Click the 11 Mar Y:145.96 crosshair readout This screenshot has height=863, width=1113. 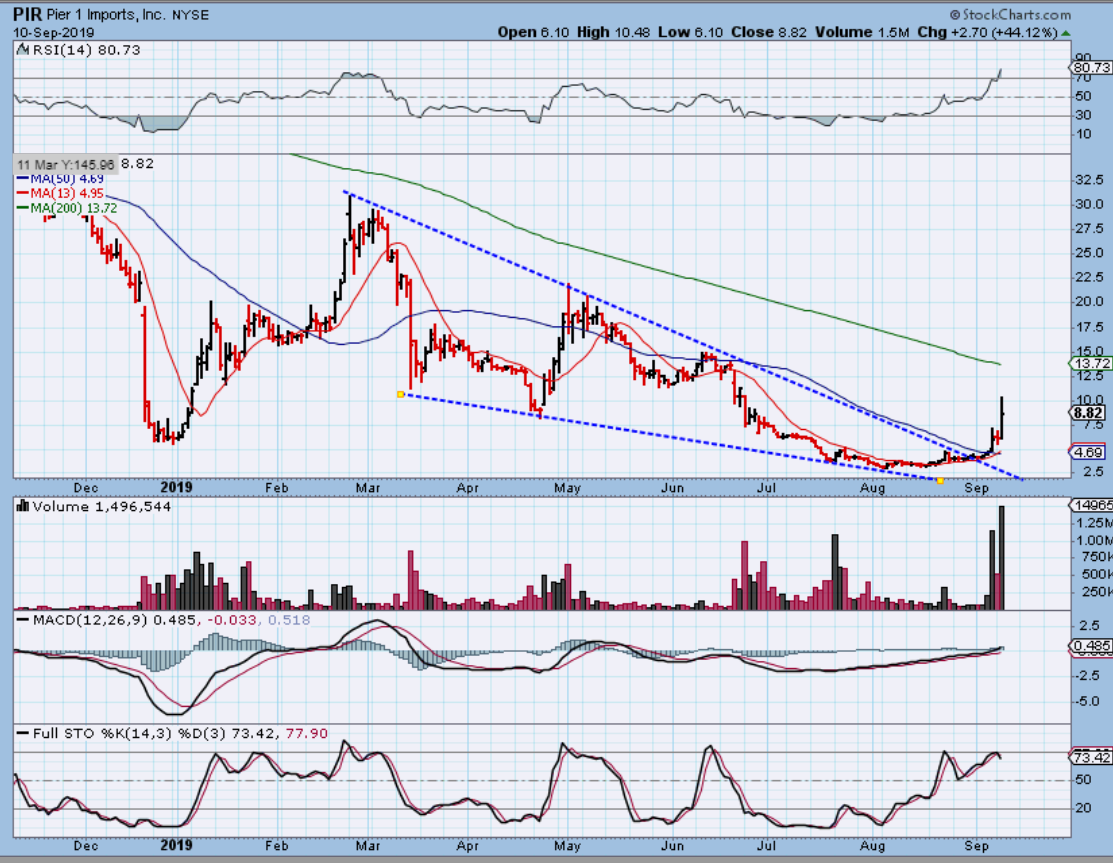[x=66, y=164]
